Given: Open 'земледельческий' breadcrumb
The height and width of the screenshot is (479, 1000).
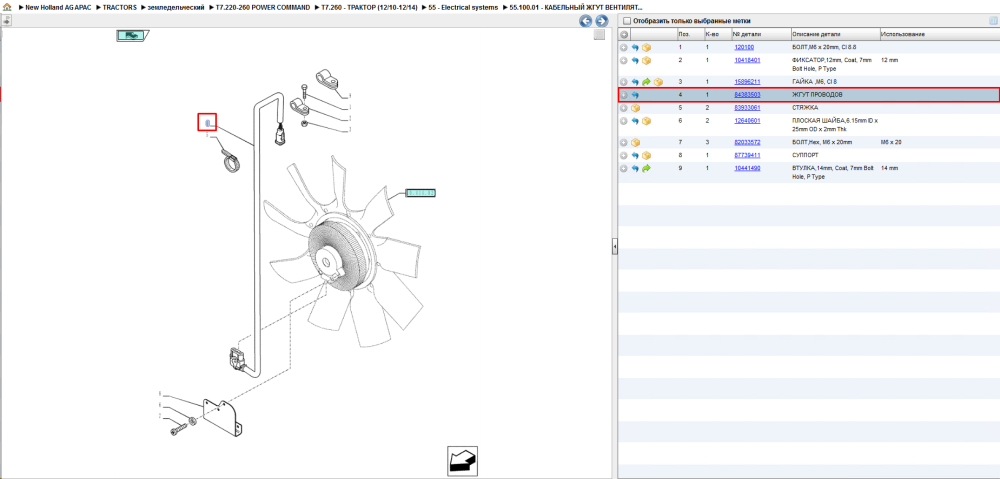Looking at the screenshot, I should pos(176,7).
